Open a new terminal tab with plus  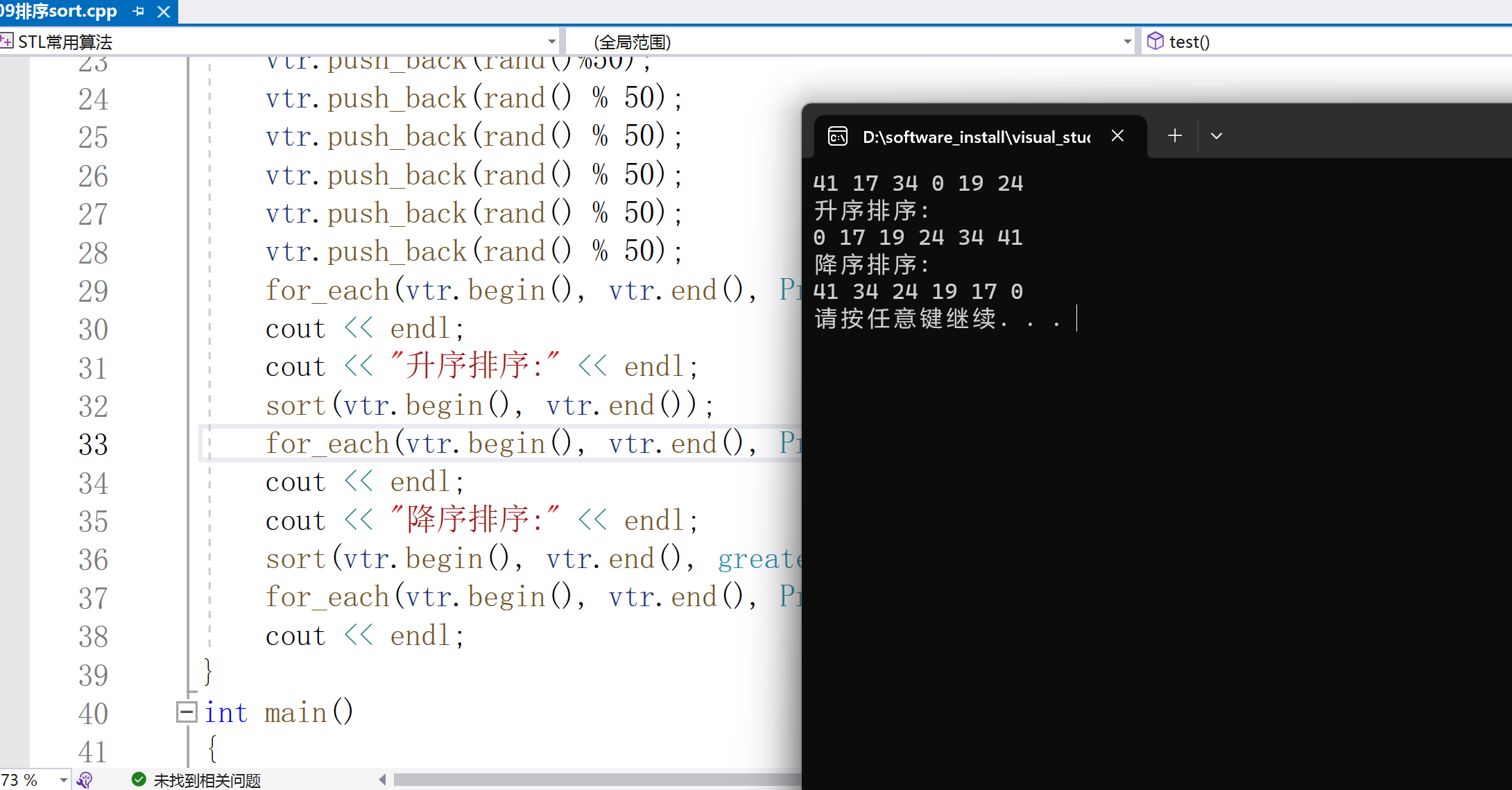click(1174, 136)
